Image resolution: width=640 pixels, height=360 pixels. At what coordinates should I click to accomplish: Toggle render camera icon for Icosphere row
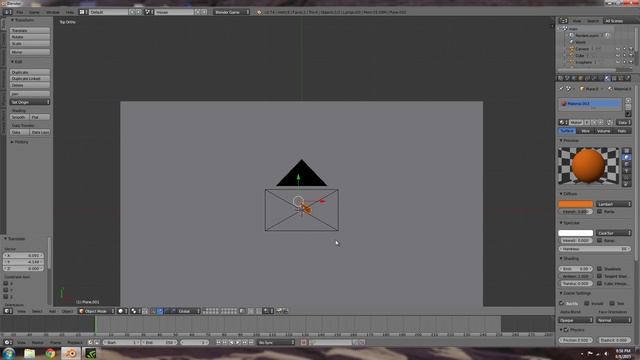click(631, 62)
